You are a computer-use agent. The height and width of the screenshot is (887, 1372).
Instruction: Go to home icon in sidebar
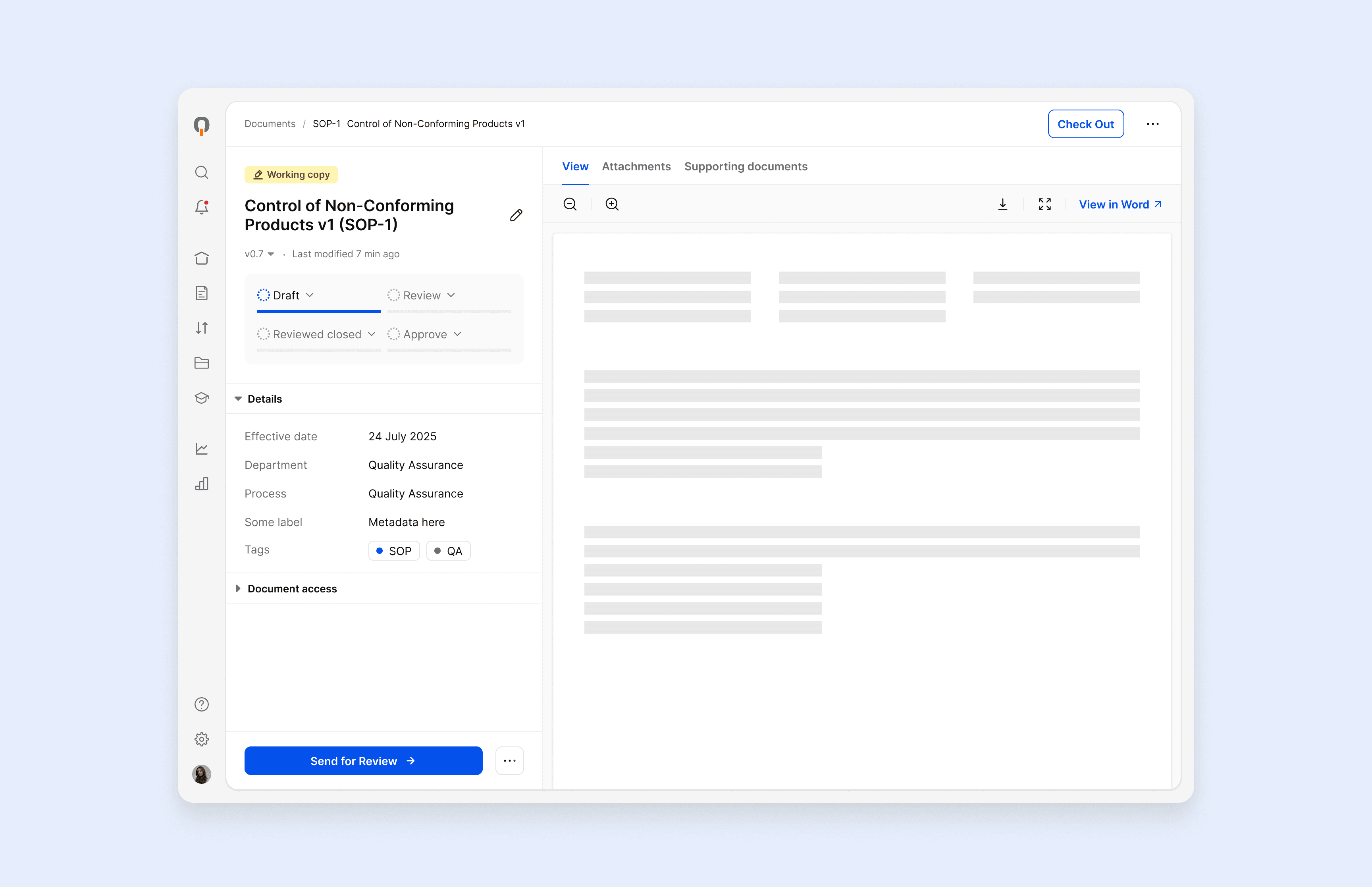(x=202, y=258)
